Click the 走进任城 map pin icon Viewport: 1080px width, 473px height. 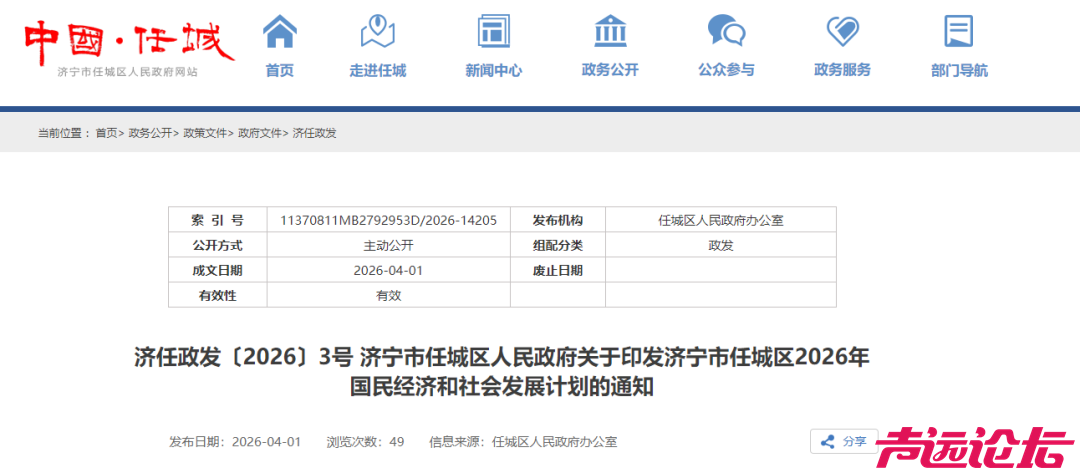coord(377,31)
